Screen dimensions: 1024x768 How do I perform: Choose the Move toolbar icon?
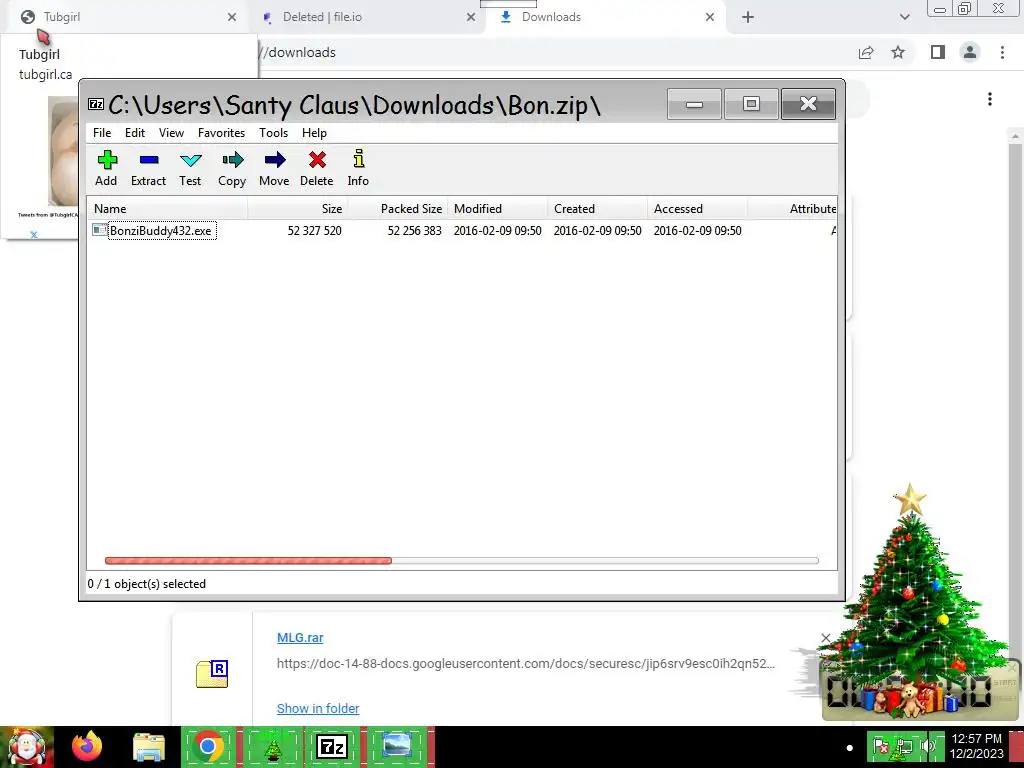click(274, 168)
